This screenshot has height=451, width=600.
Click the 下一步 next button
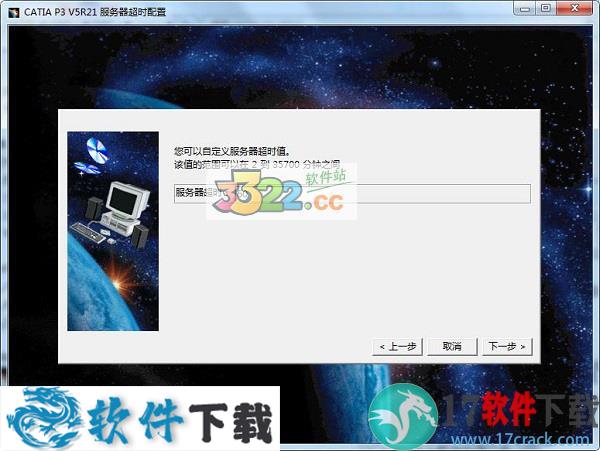pos(507,347)
